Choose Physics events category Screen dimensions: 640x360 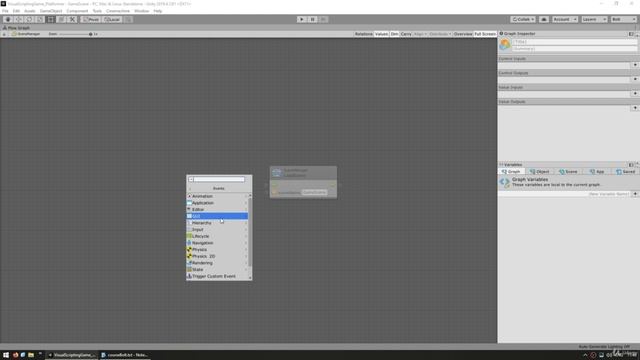click(217, 249)
